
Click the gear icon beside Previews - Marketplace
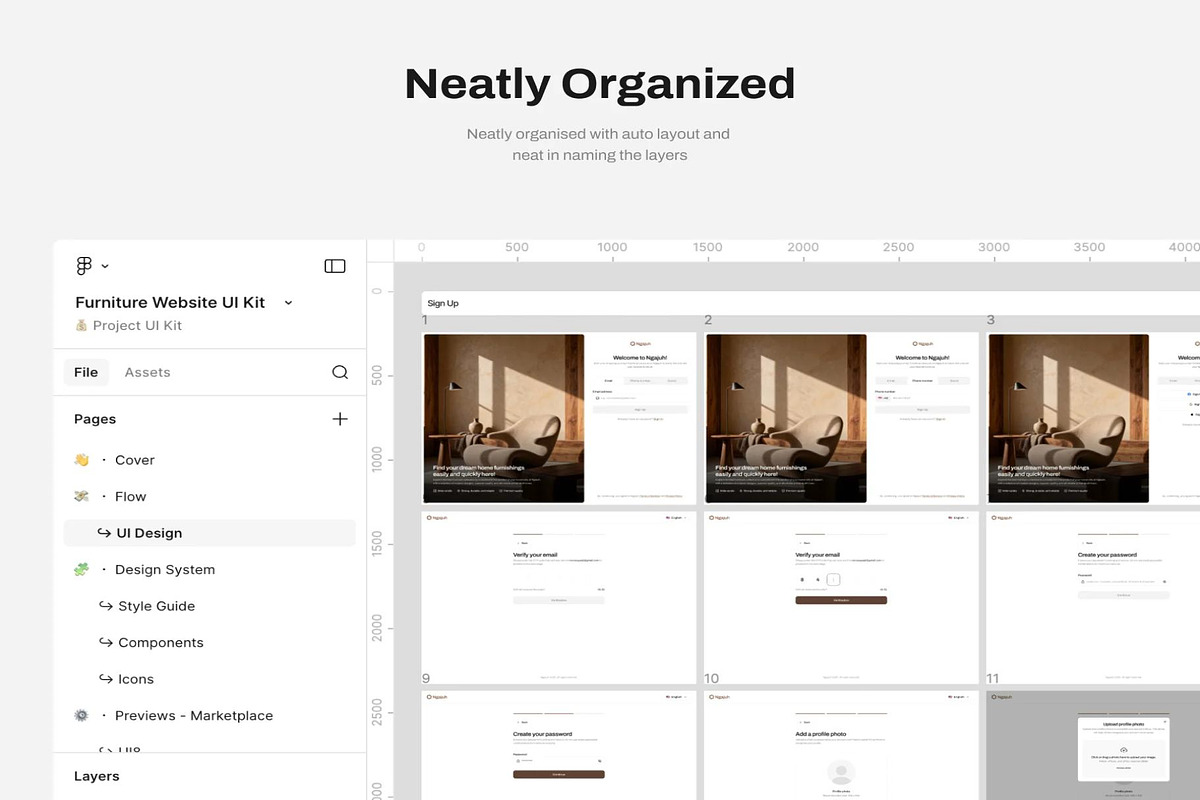81,715
